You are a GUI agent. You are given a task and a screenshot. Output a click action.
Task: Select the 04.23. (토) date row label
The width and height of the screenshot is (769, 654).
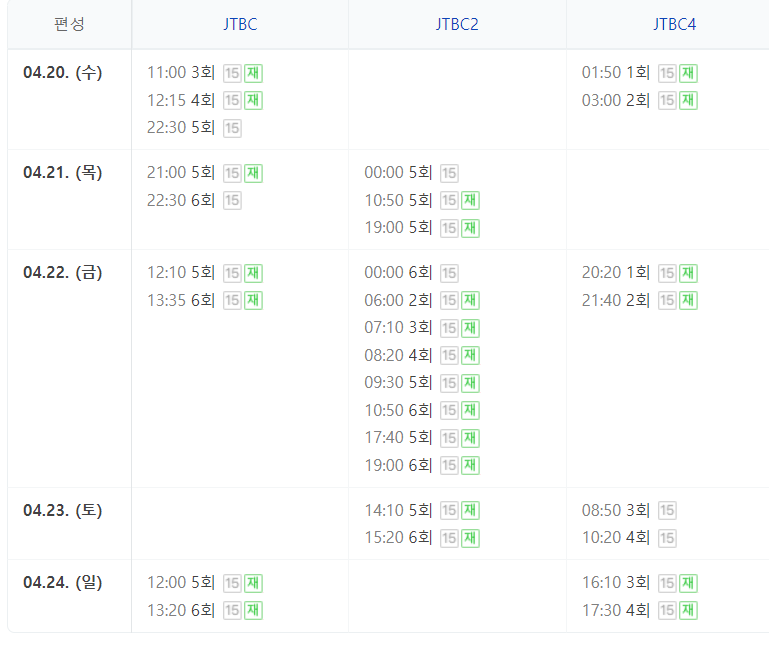click(x=63, y=510)
